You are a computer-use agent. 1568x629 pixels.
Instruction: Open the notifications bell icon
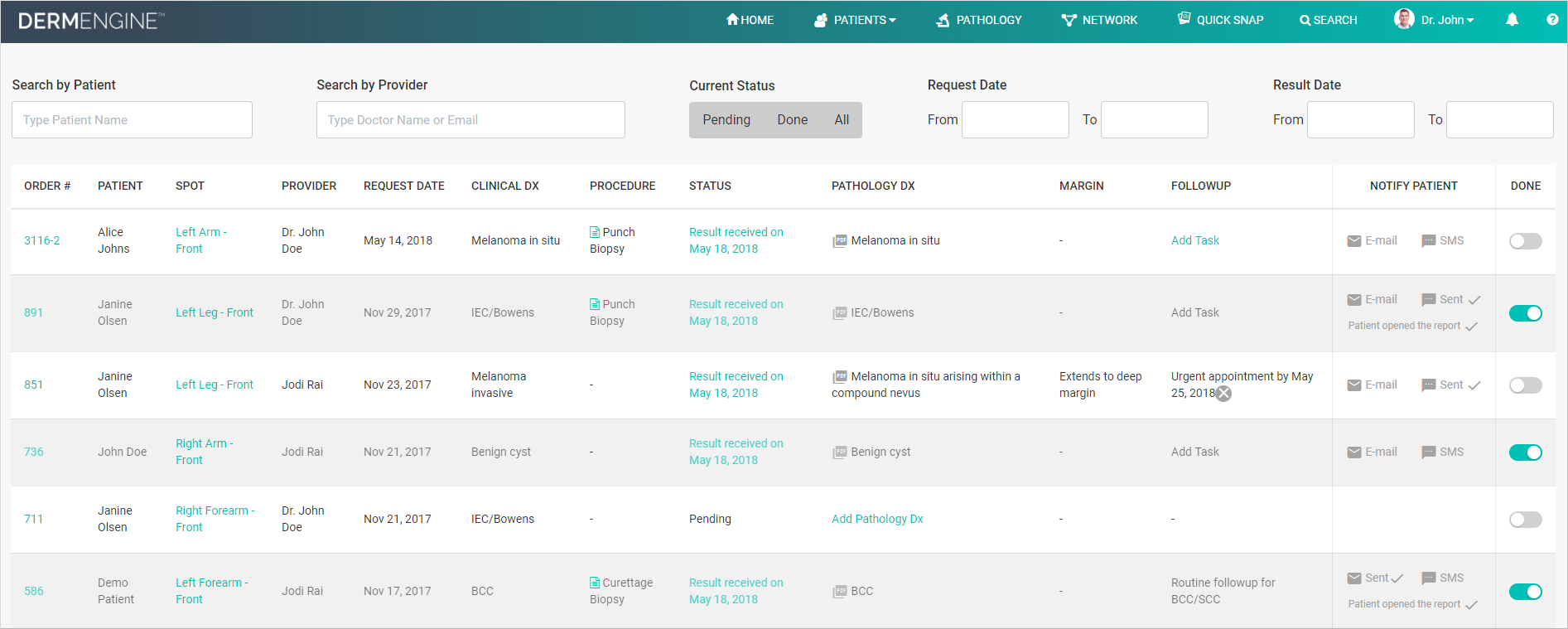coord(1512,20)
